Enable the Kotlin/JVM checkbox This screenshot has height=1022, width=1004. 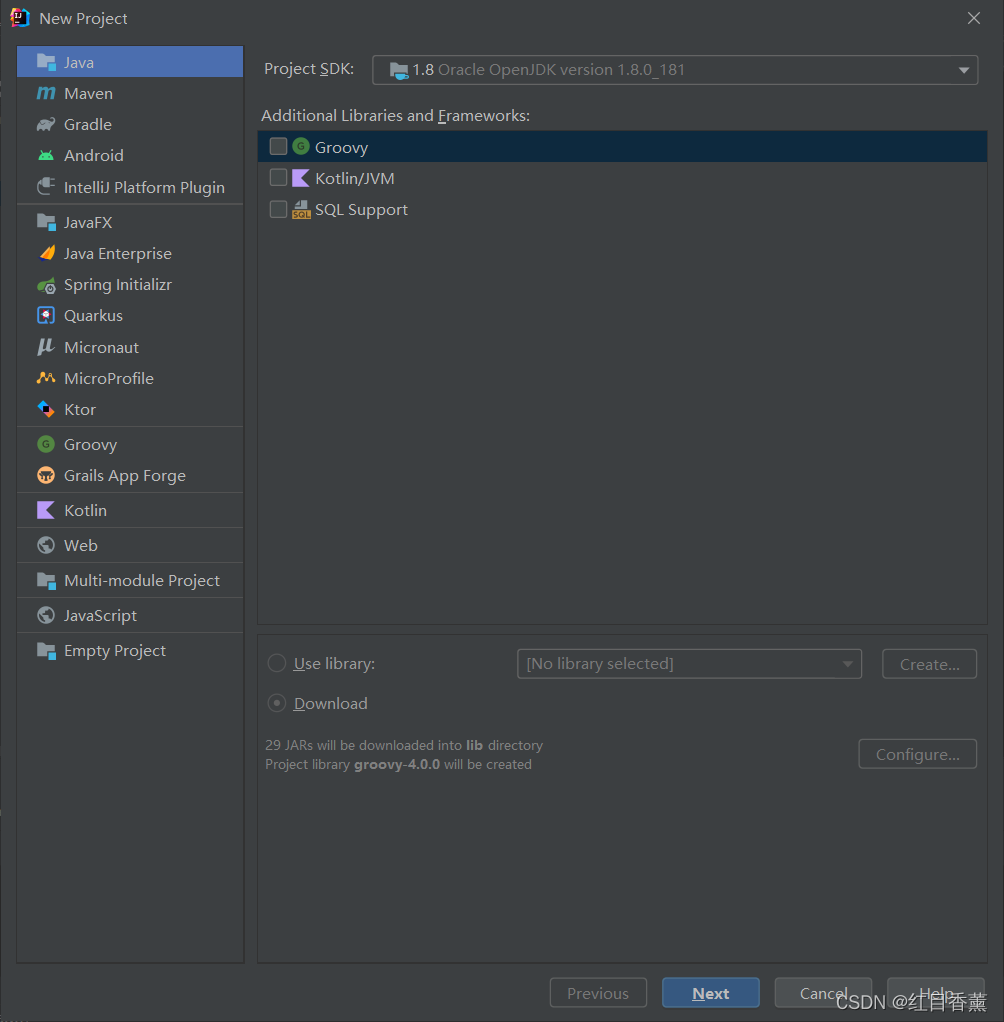tap(278, 178)
